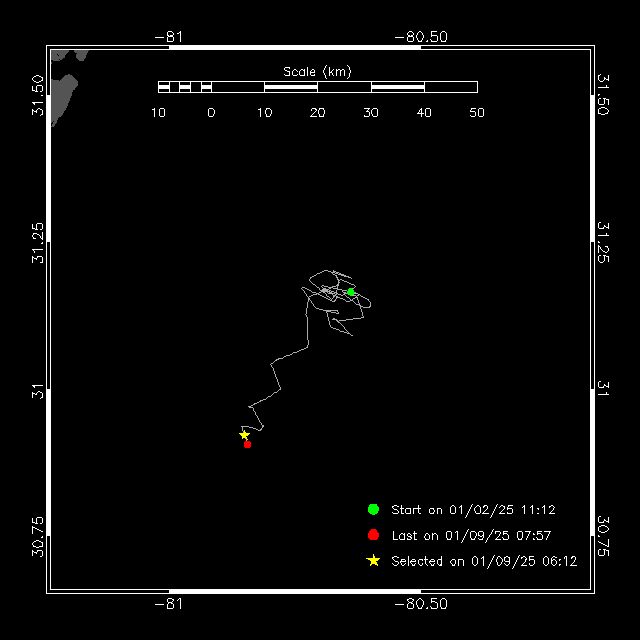Click the green start marker on the track
Screen dimensions: 640x640
tap(351, 292)
